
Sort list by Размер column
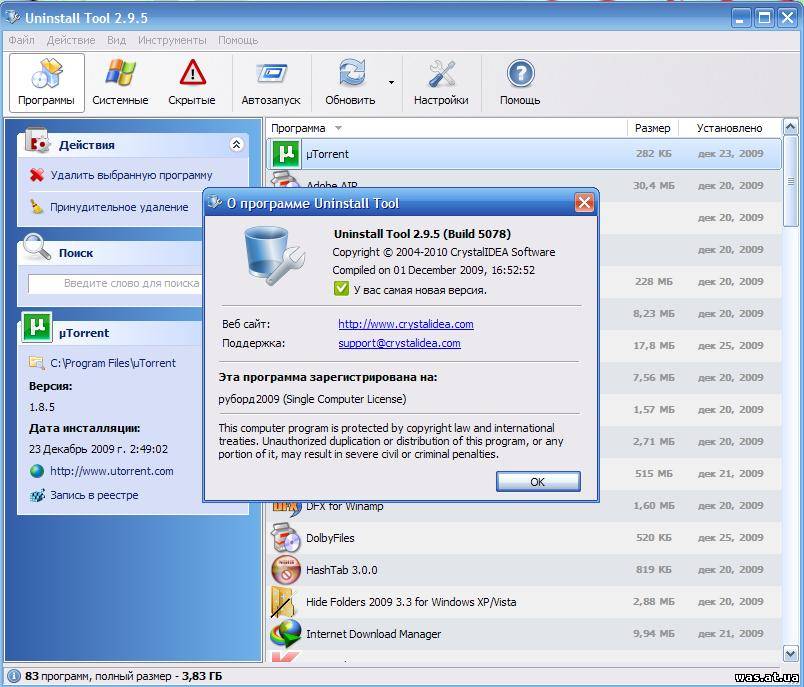pos(652,128)
